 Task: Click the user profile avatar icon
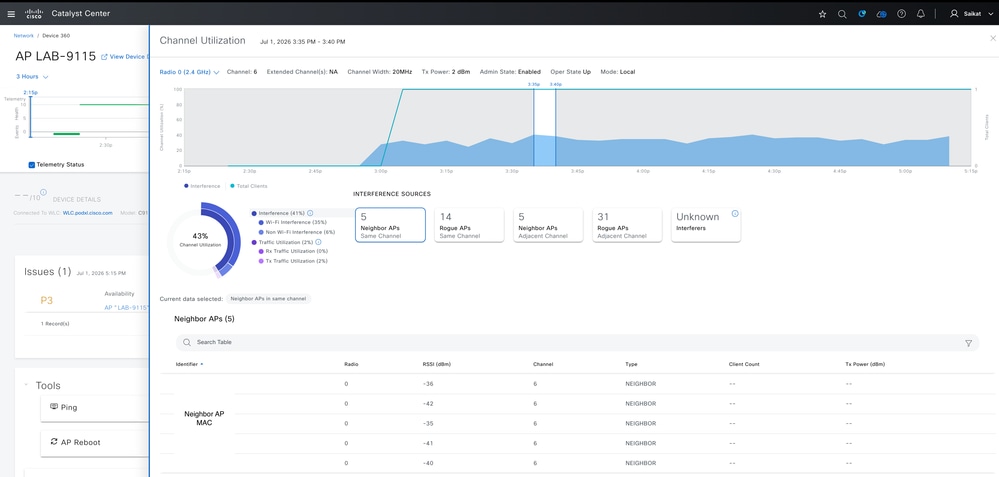[954, 13]
